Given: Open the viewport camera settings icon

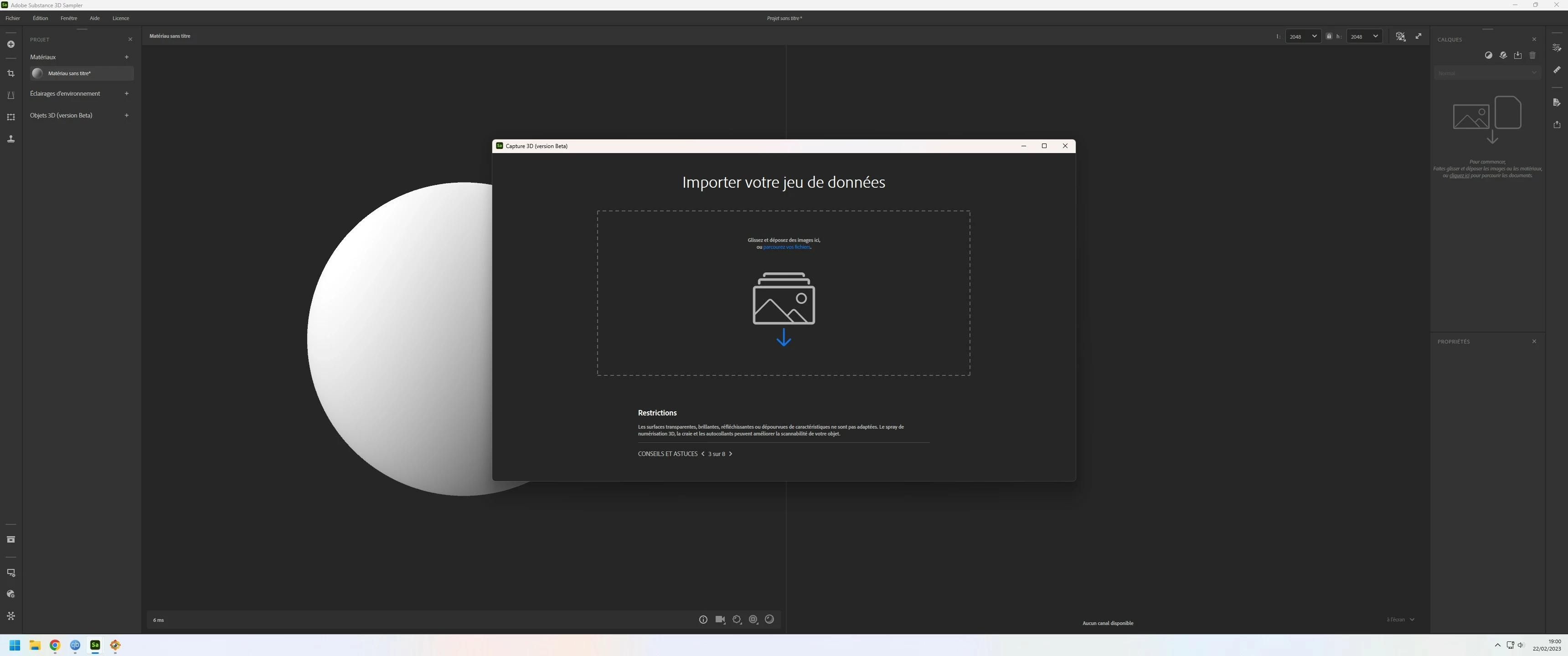Looking at the screenshot, I should (x=720, y=620).
